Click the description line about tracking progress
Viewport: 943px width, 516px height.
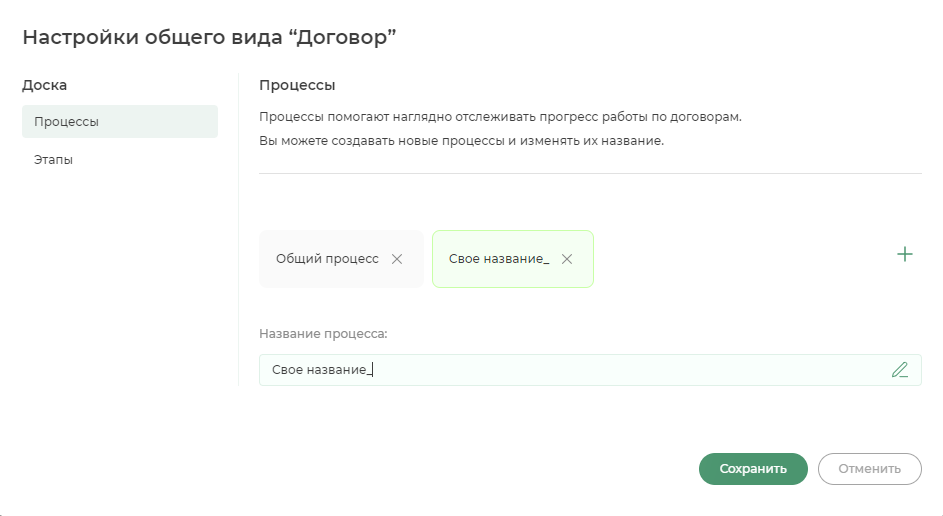pos(500,117)
